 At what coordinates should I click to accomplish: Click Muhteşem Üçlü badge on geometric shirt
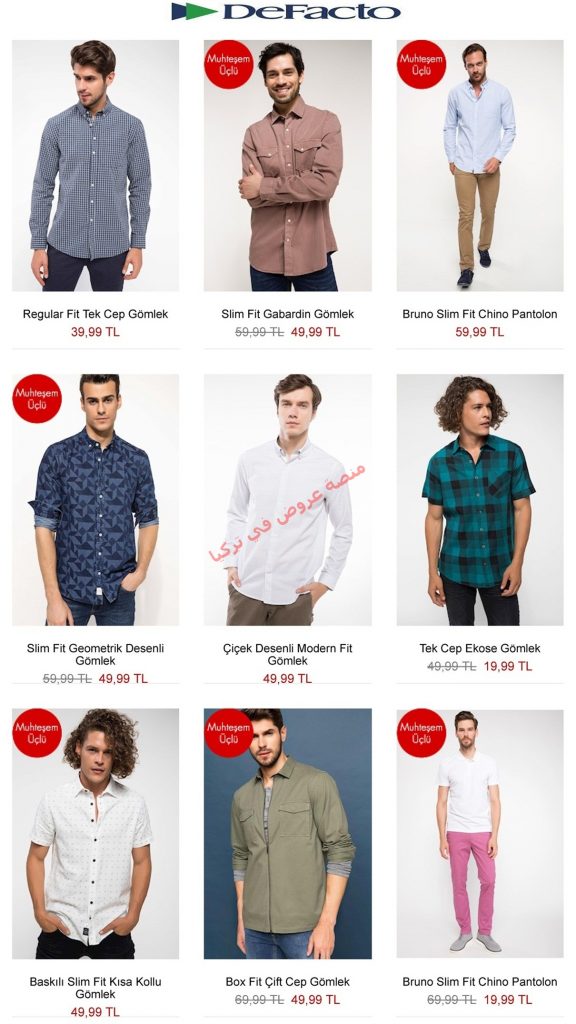[x=37, y=398]
